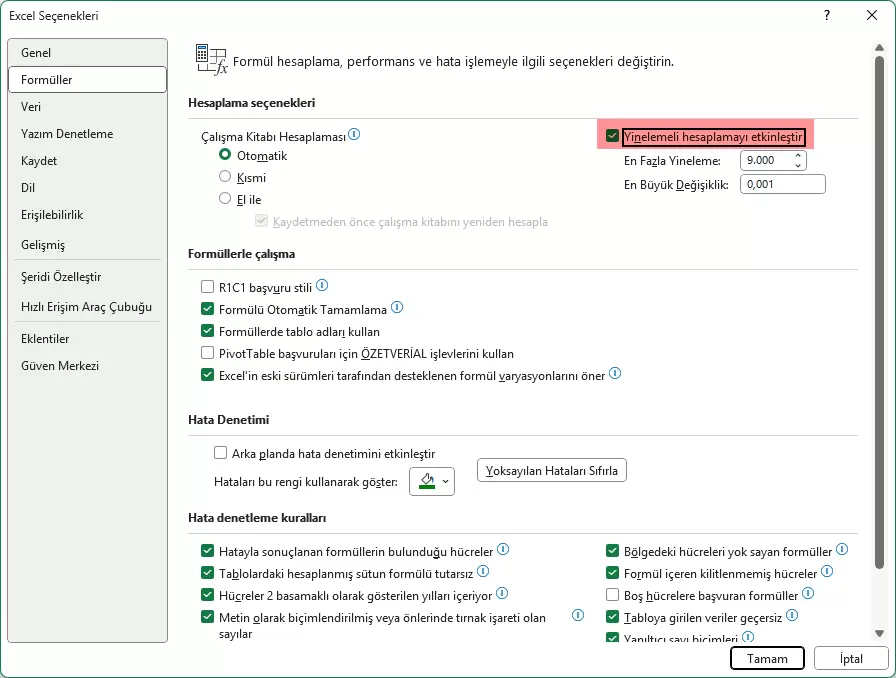This screenshot has width=896, height=678.
Task: Open the Gelişmiş category
Action: pos(43,245)
